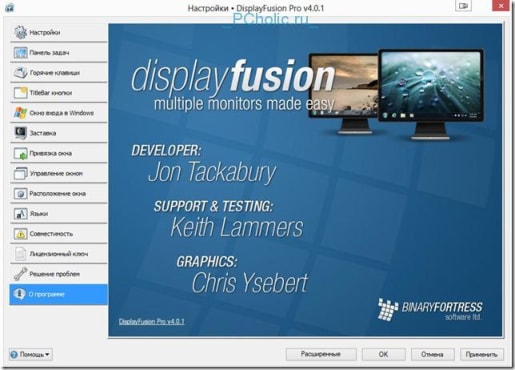Click the Панель задач taskbar icon
This screenshot has height=370, width=515.
(x=20, y=52)
